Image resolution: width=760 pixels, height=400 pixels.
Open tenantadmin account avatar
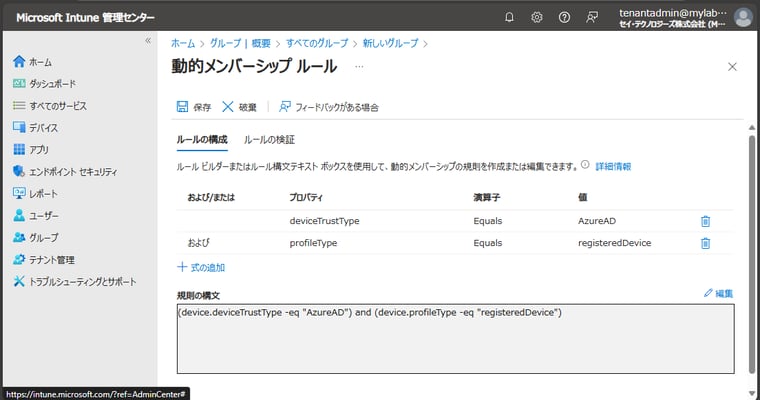(x=743, y=17)
